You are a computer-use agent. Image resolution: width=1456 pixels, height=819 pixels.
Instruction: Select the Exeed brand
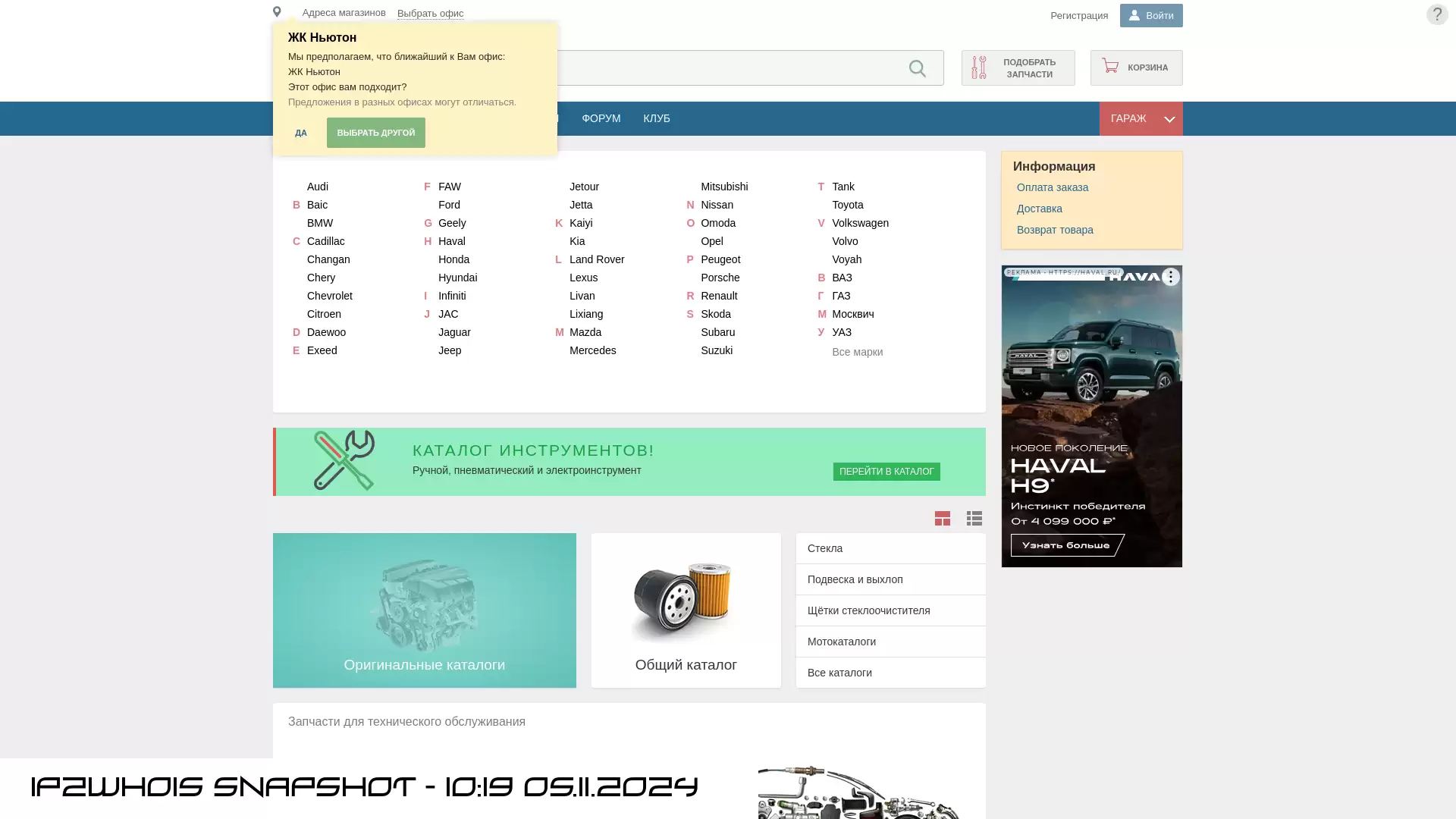(322, 350)
